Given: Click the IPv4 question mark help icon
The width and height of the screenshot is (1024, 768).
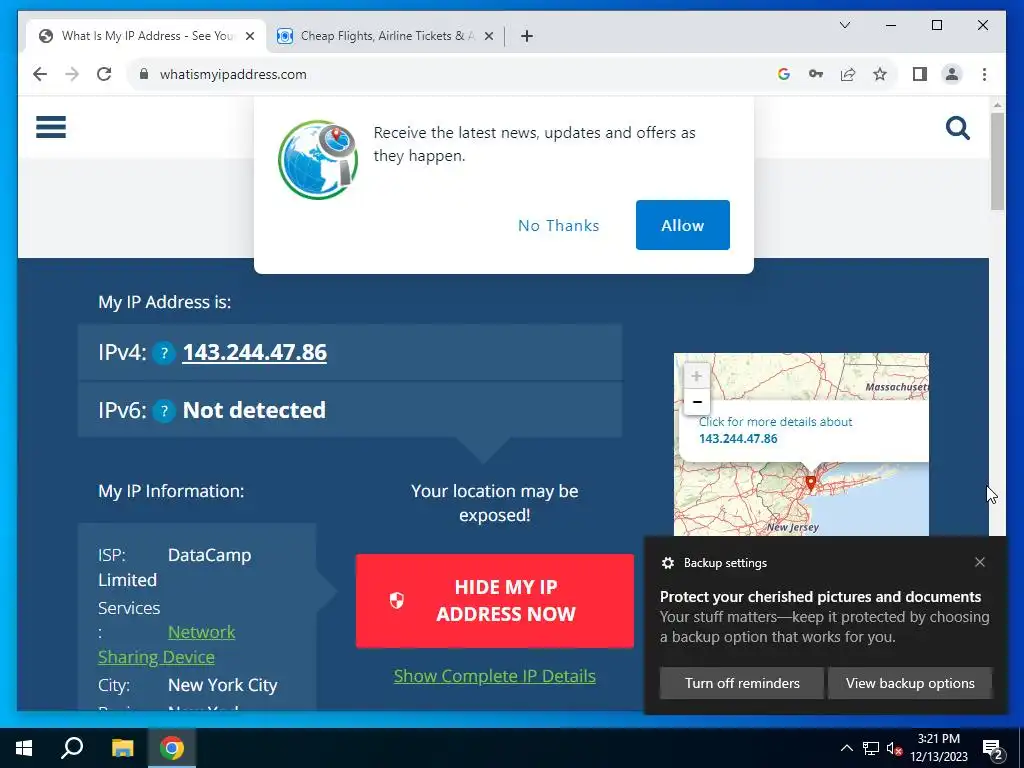Looking at the screenshot, I should point(164,353).
